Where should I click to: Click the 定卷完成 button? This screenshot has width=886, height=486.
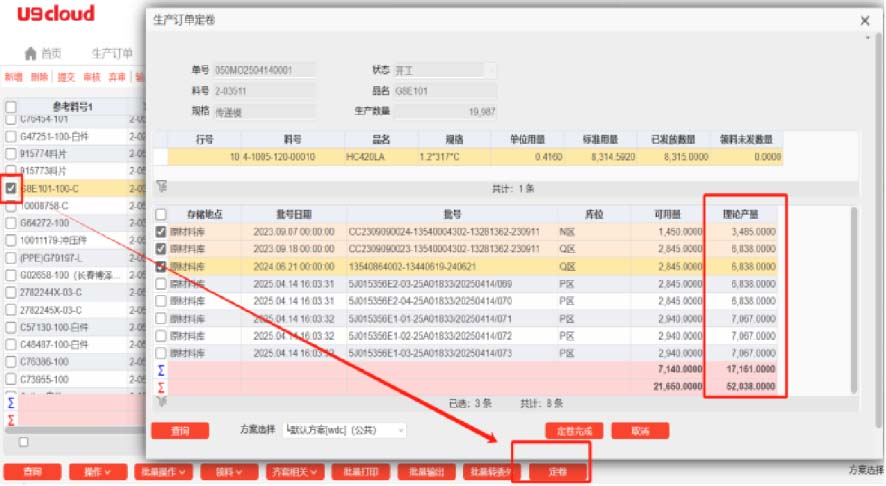coord(574,430)
